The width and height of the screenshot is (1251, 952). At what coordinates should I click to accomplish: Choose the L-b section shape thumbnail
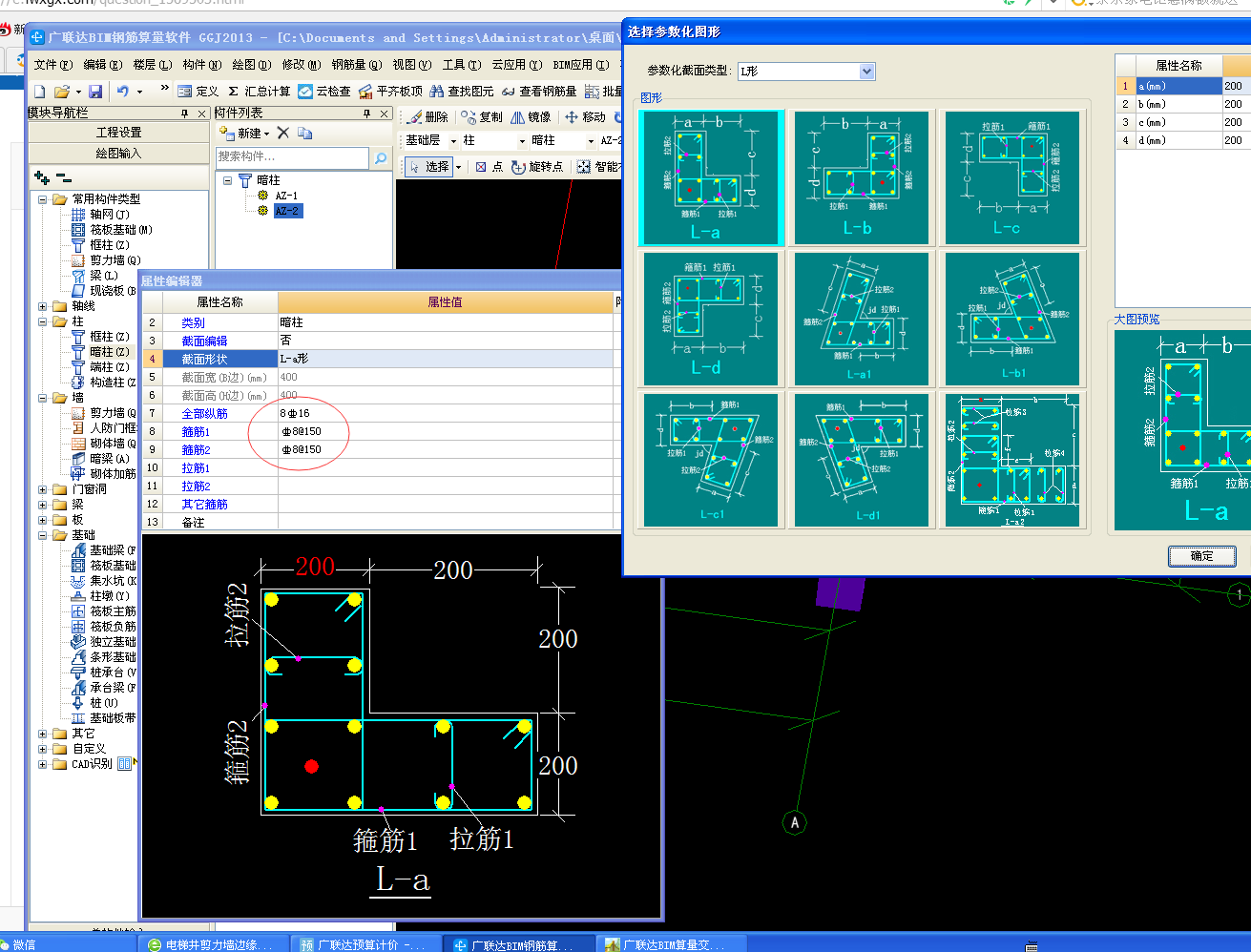click(861, 177)
